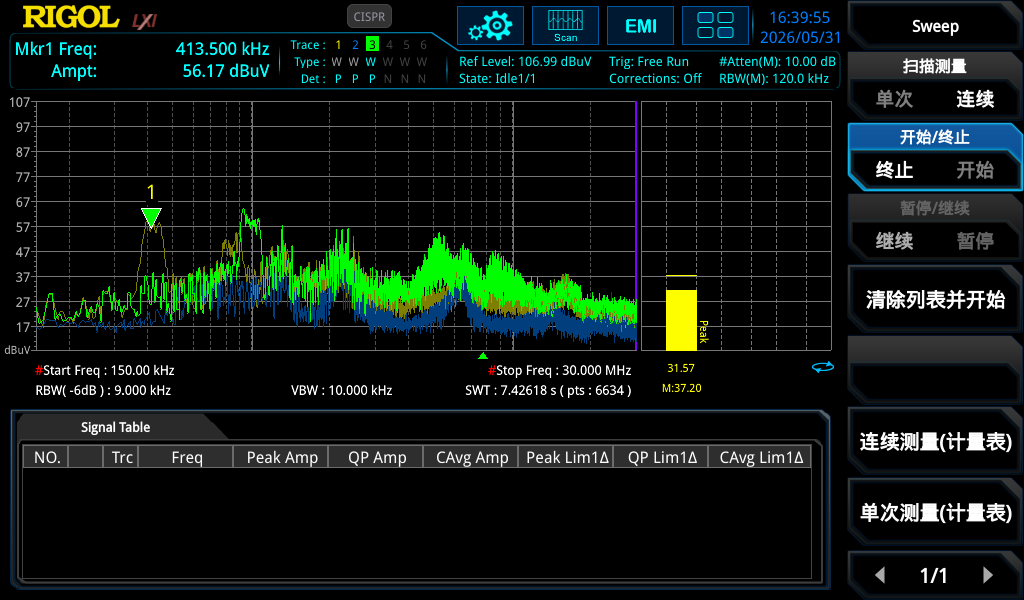Click RBW(-6dB) 9.000 kHz value

103,390
